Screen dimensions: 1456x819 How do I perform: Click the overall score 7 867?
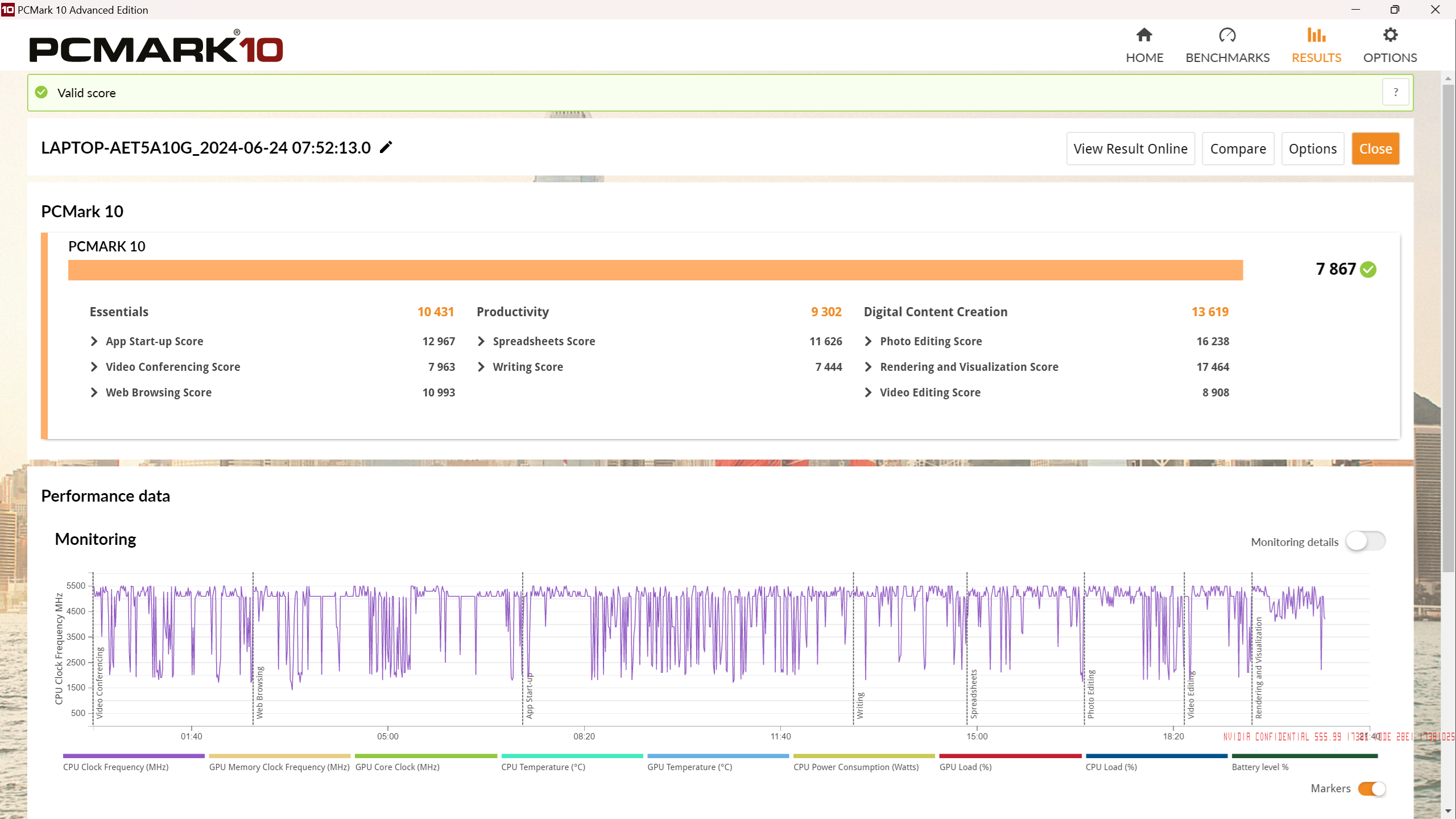click(x=1336, y=269)
